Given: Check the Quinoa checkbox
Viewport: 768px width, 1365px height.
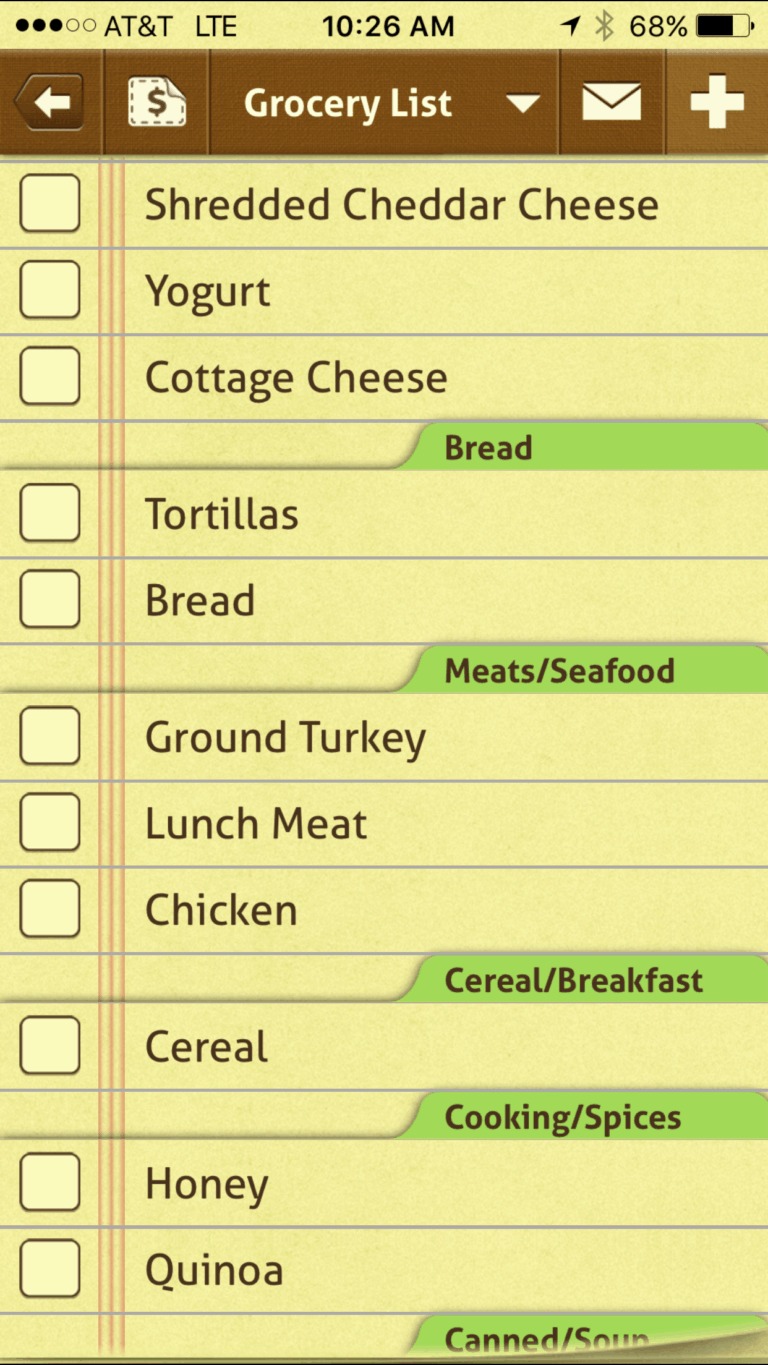Looking at the screenshot, I should point(50,1269).
